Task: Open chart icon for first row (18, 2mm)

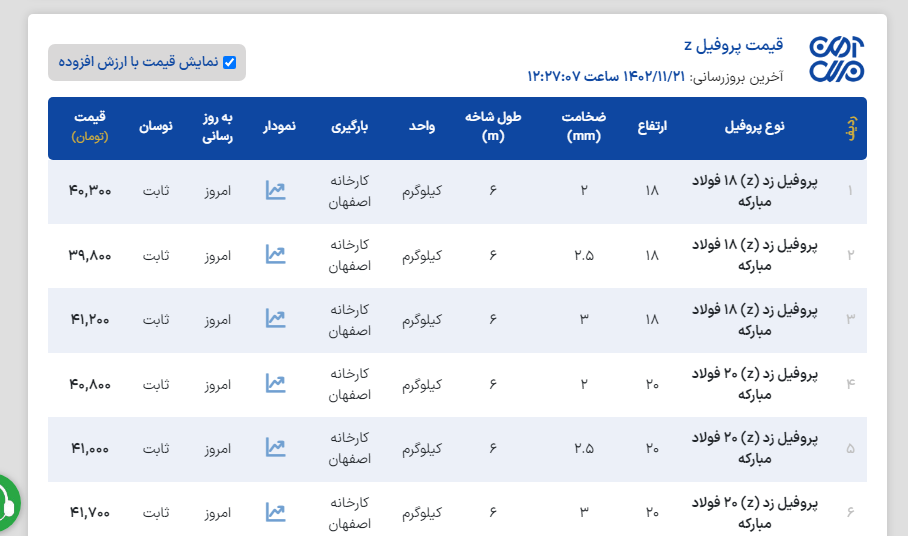Action: [x=276, y=190]
